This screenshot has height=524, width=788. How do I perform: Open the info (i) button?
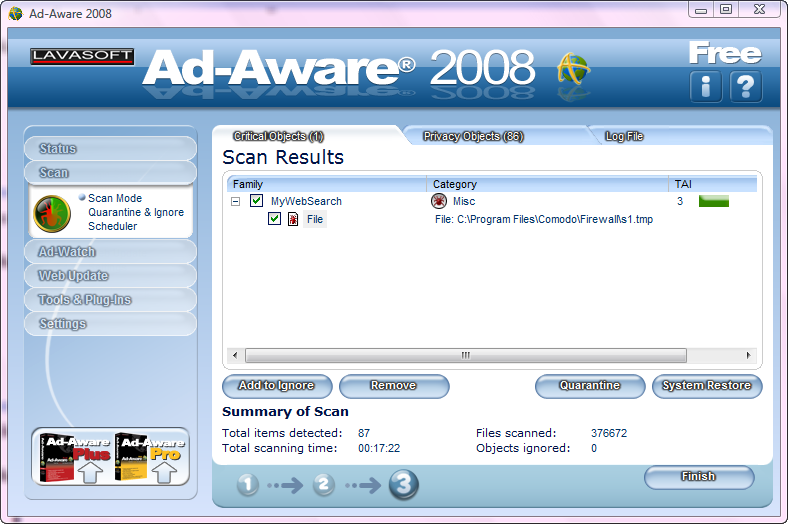(706, 86)
